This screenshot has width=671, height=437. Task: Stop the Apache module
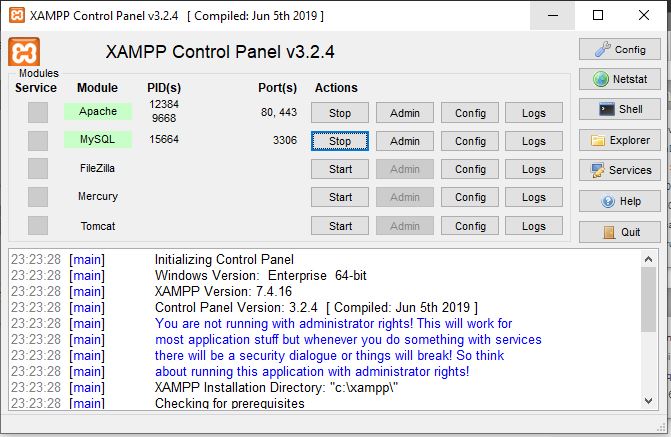click(340, 113)
